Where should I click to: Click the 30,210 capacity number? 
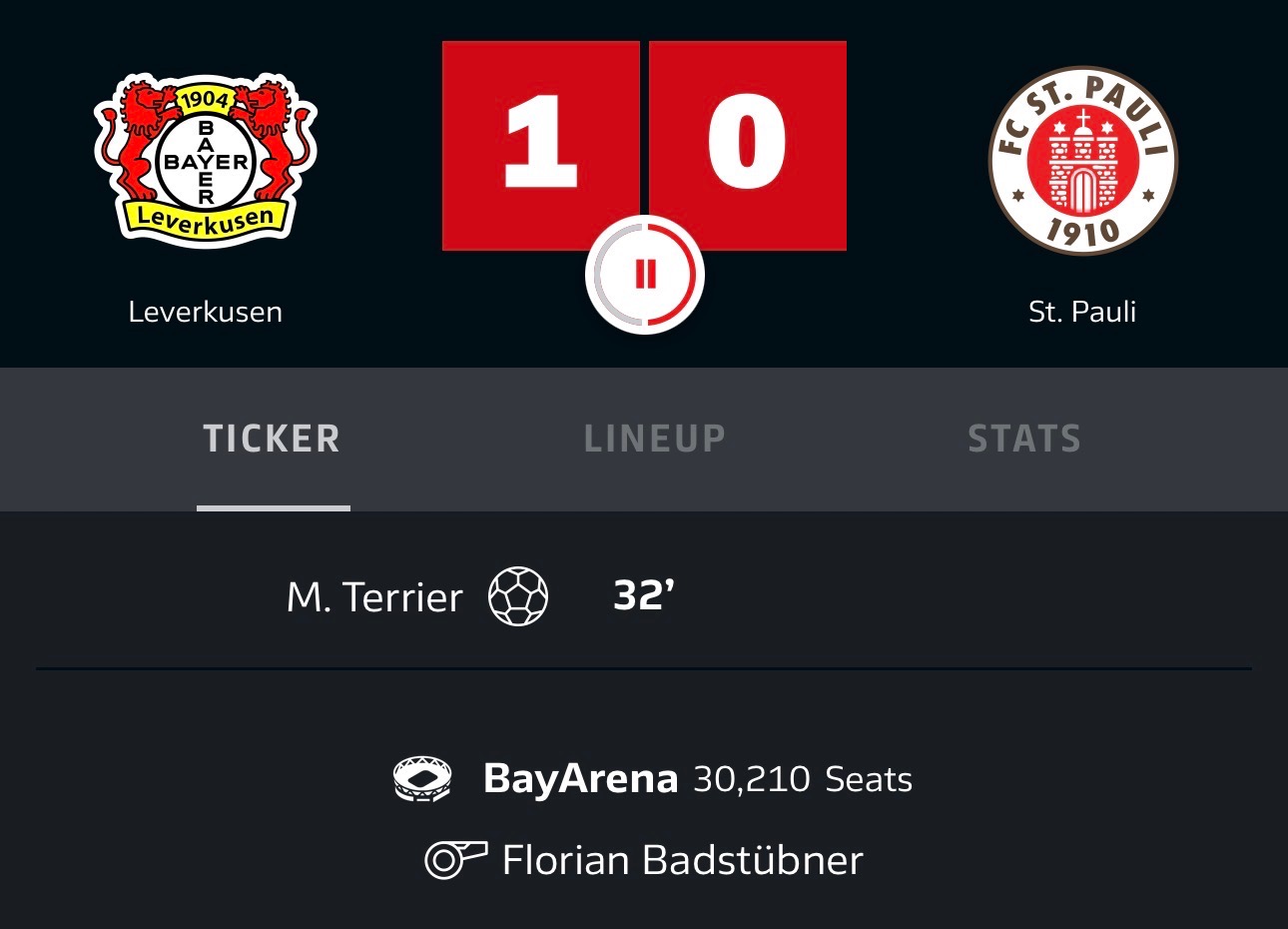click(x=751, y=779)
